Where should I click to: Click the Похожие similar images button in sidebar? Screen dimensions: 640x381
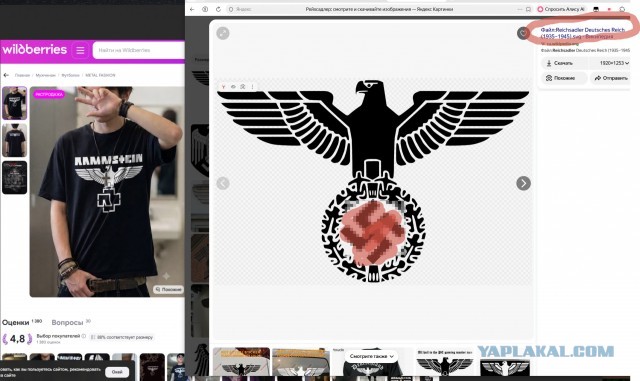pos(564,78)
